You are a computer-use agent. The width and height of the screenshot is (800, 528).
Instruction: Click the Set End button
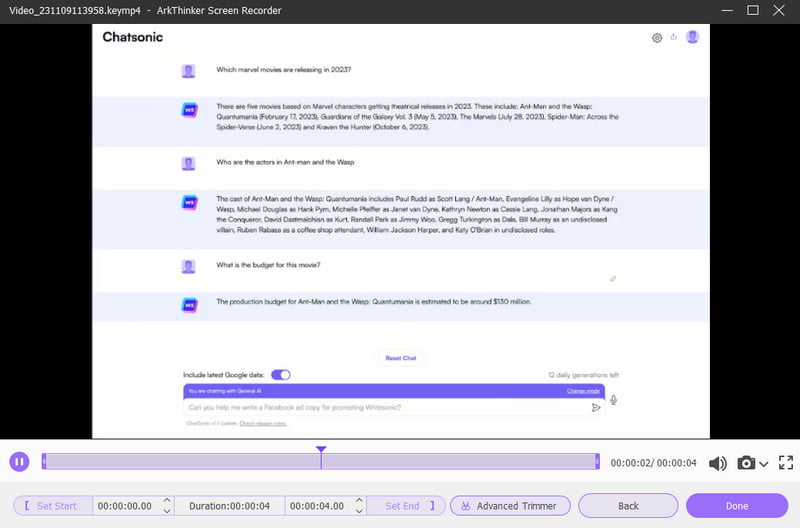(407, 506)
